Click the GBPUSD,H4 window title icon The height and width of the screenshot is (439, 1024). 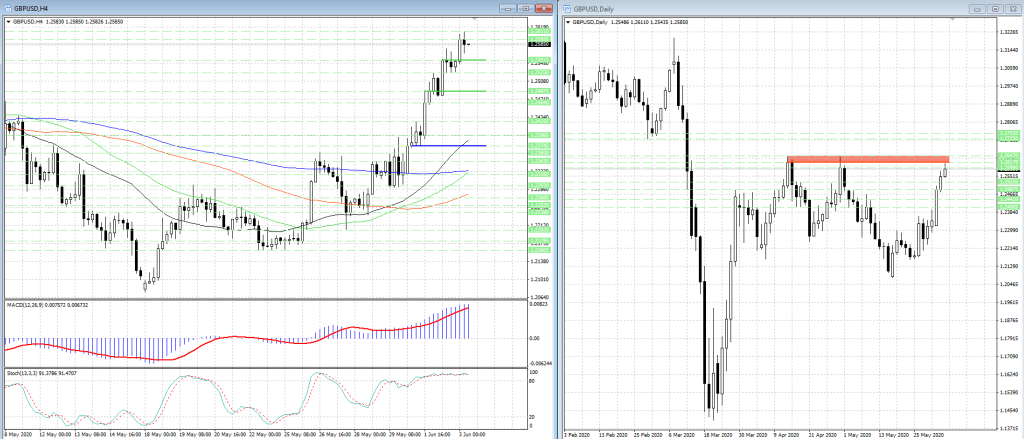point(6,8)
